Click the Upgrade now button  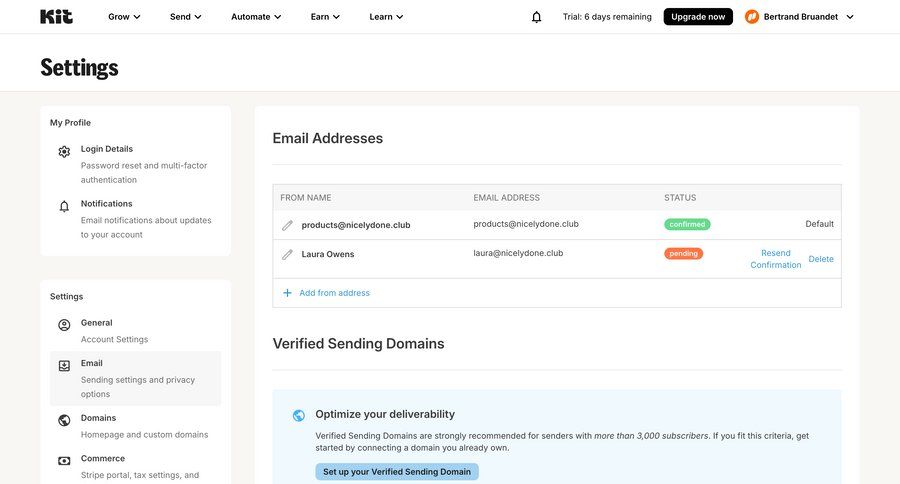(x=698, y=17)
